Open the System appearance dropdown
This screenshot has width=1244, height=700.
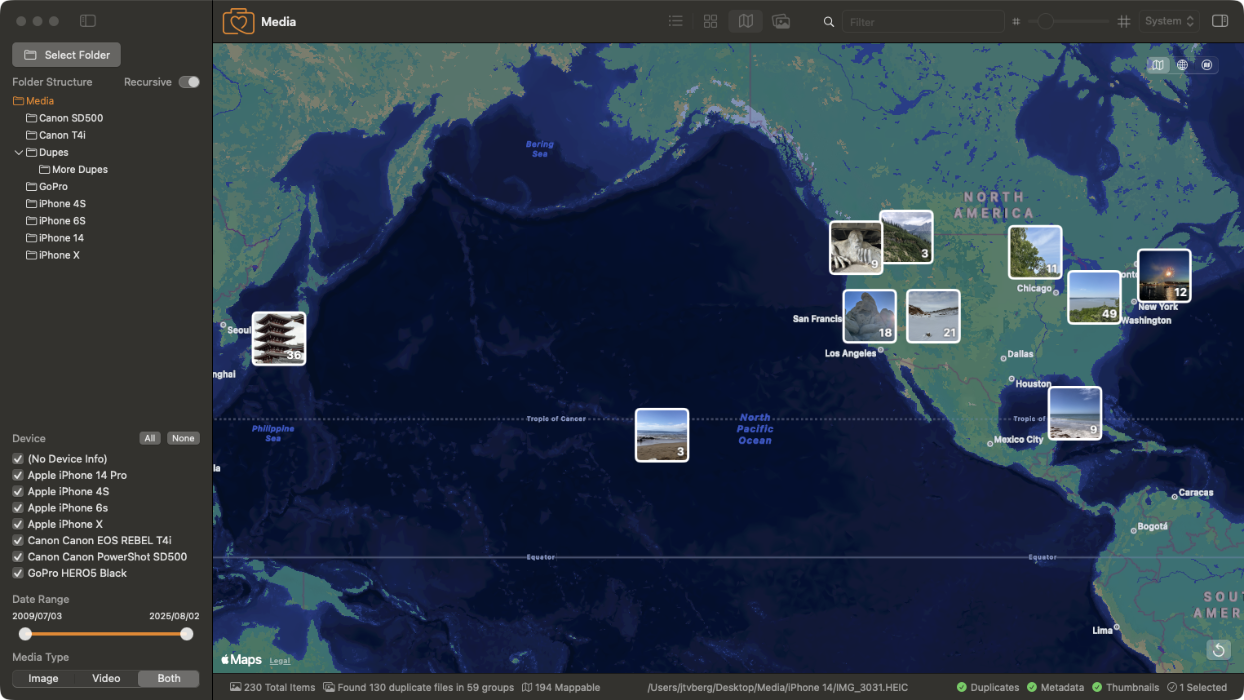click(x=1169, y=20)
